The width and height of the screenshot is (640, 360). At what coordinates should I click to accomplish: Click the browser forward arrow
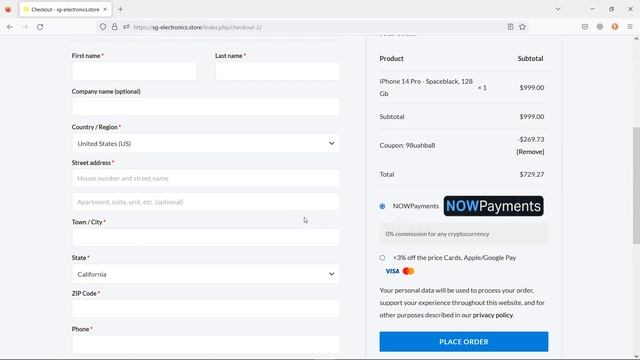[x=25, y=27]
